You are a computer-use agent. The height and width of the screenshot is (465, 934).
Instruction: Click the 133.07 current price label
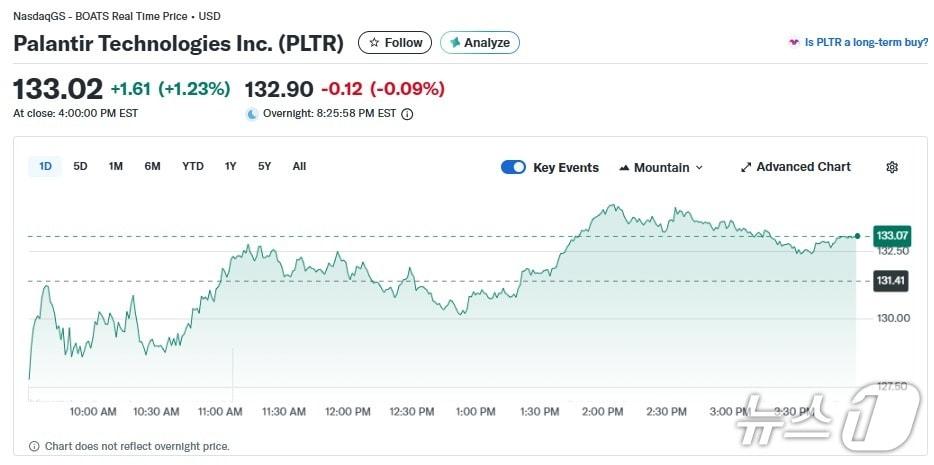coord(891,235)
